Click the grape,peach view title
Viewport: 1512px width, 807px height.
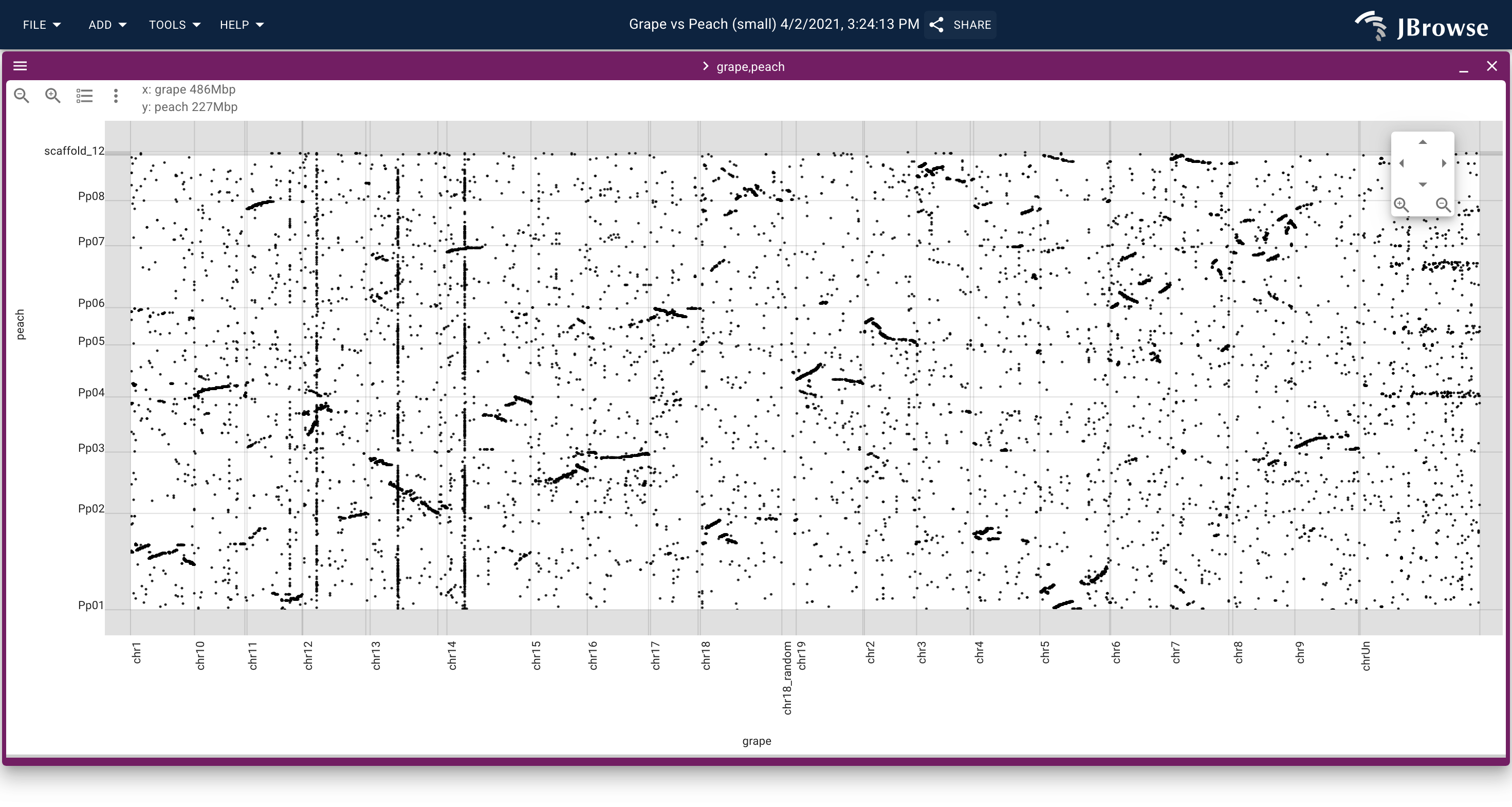tap(750, 67)
